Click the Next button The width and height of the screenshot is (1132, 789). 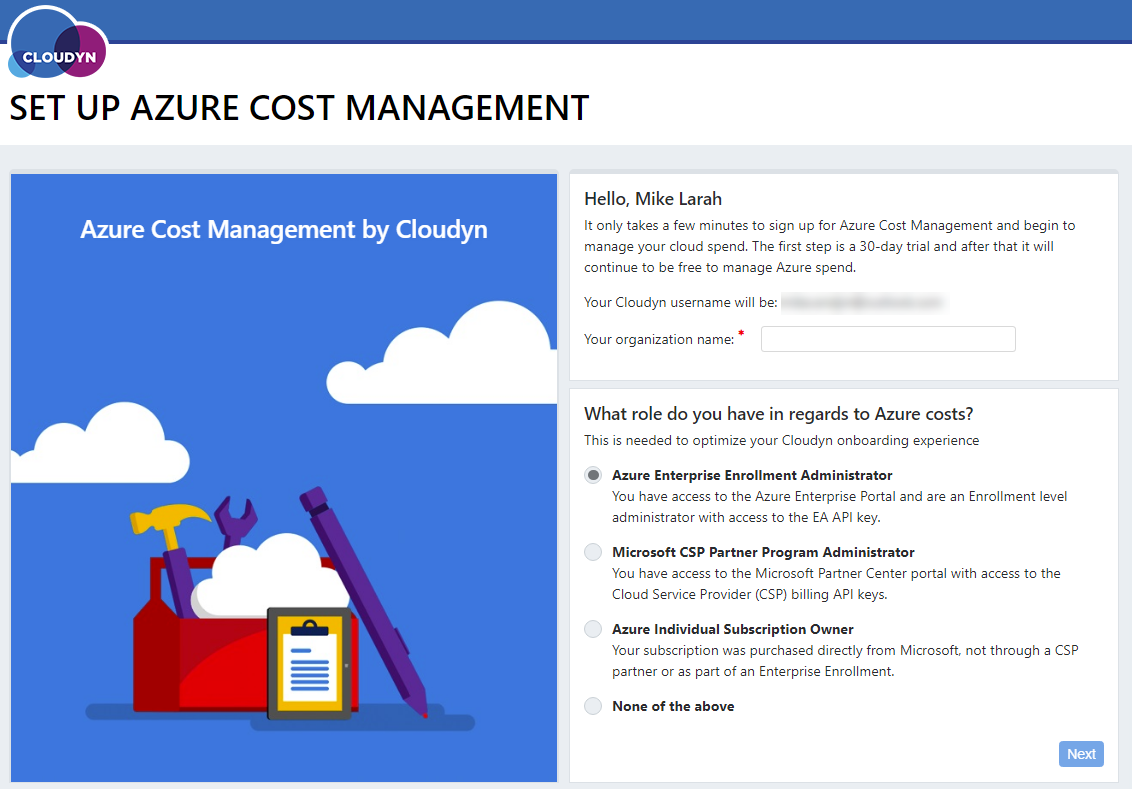[1081, 754]
